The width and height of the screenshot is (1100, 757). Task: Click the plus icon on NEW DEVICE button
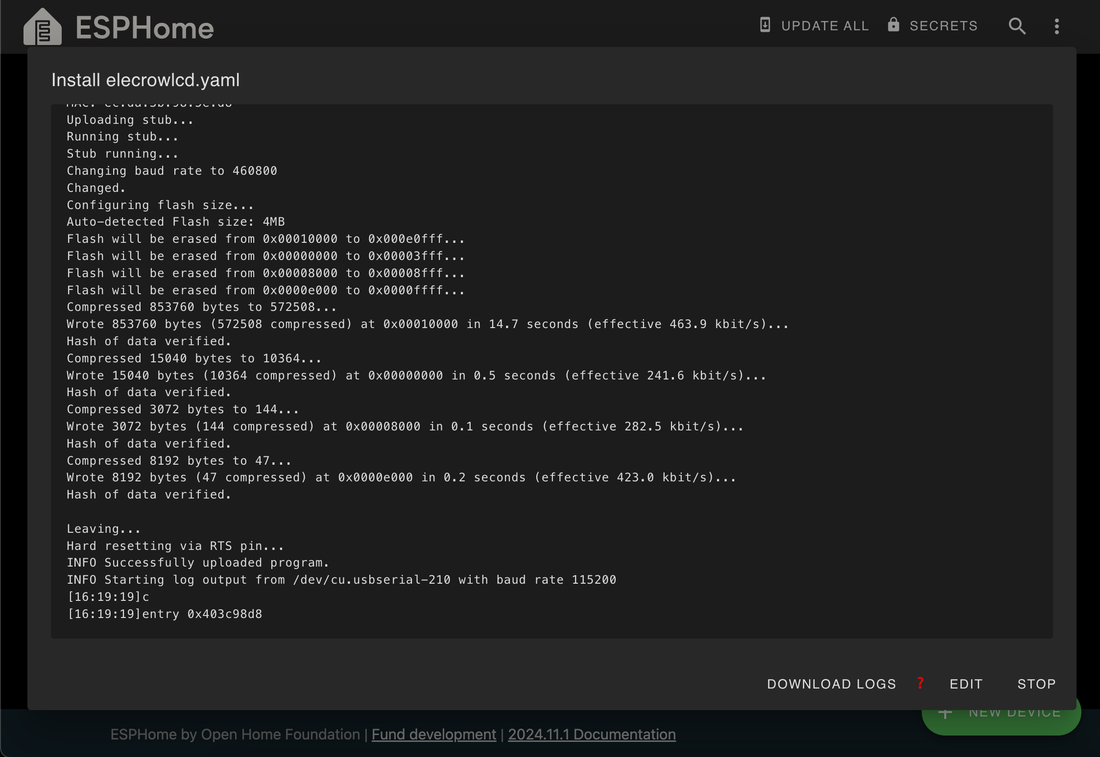[x=944, y=712]
